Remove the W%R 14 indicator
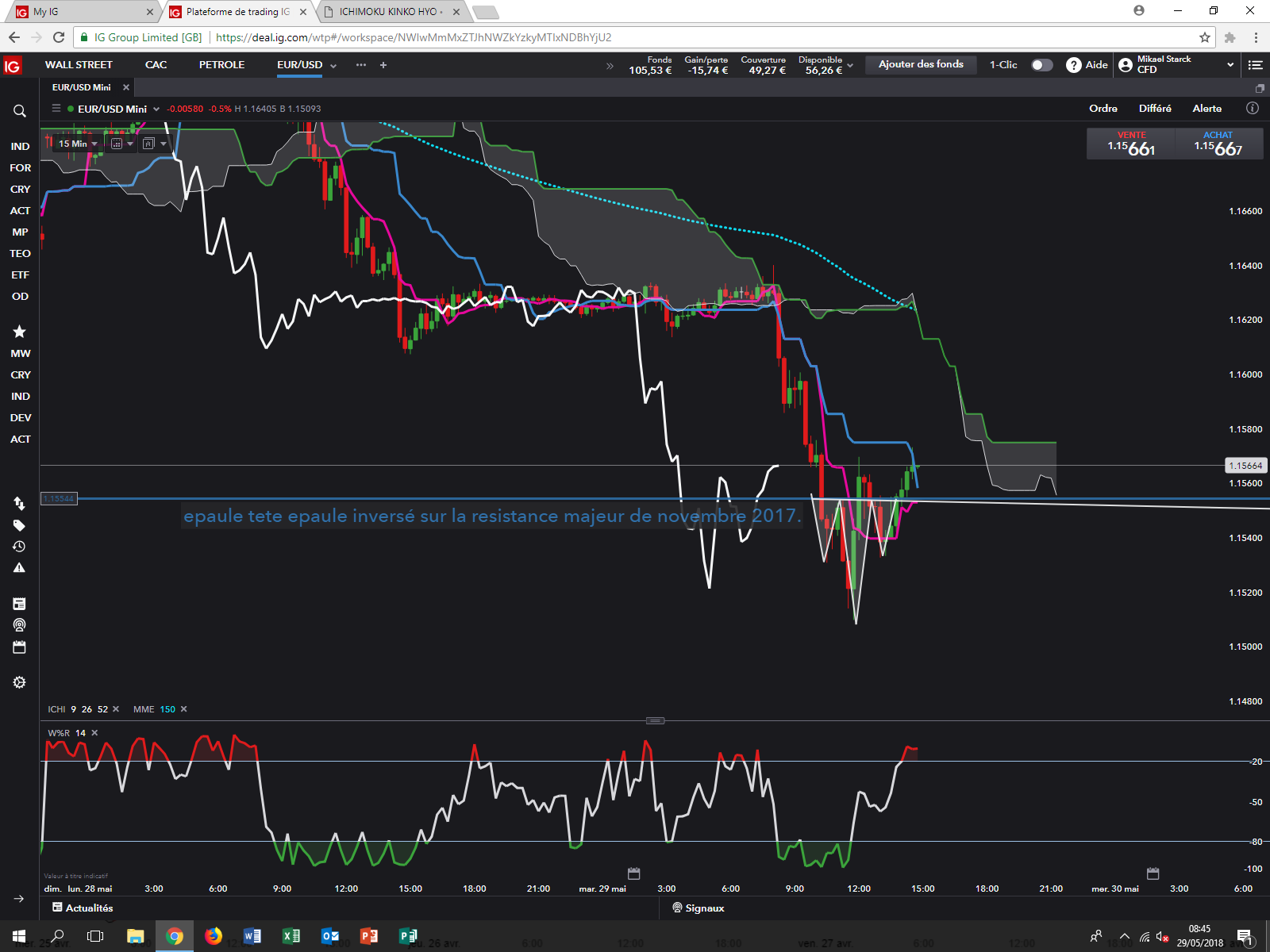1270x952 pixels. [94, 733]
